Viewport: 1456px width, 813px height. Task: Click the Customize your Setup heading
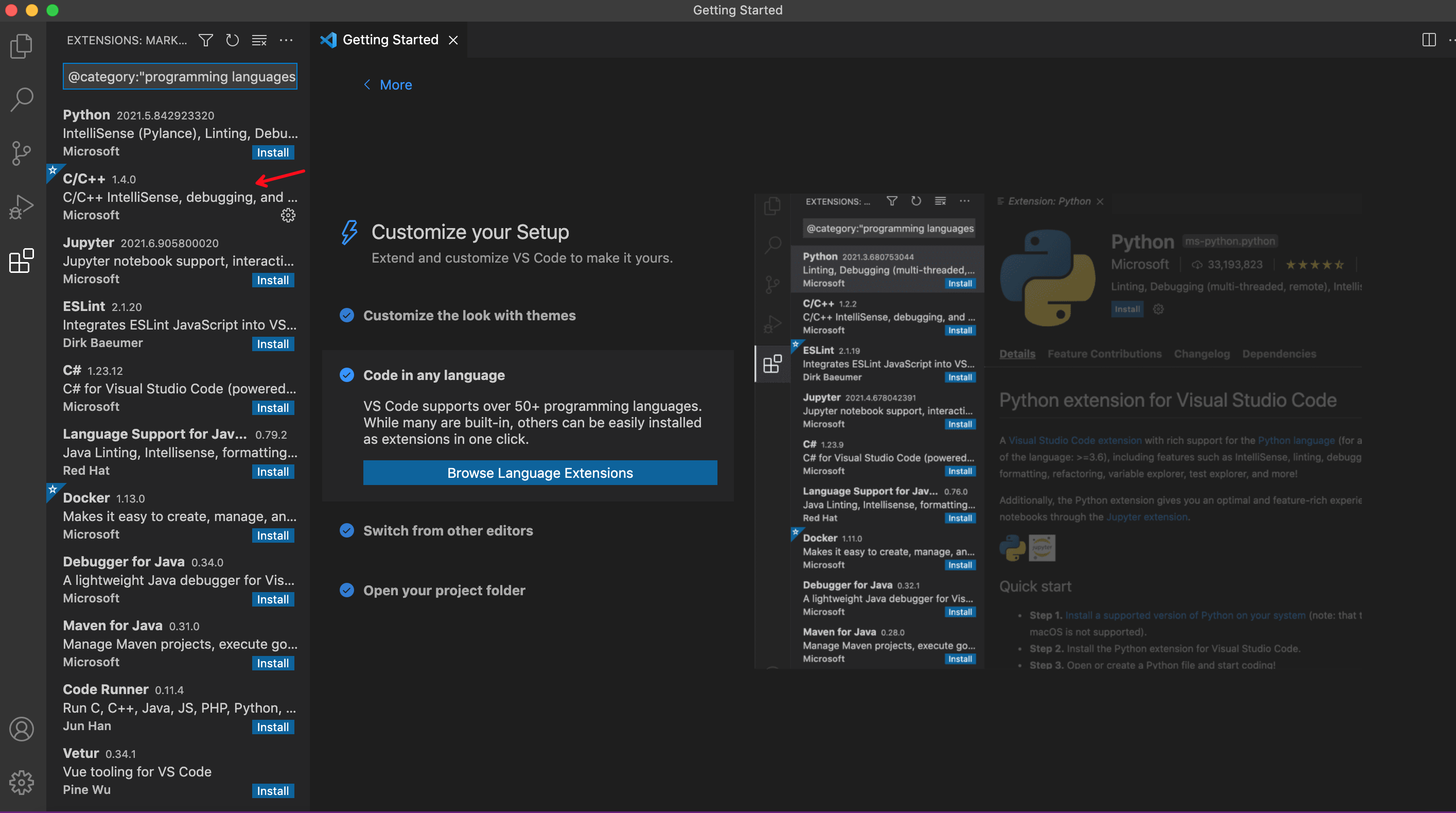pos(470,232)
